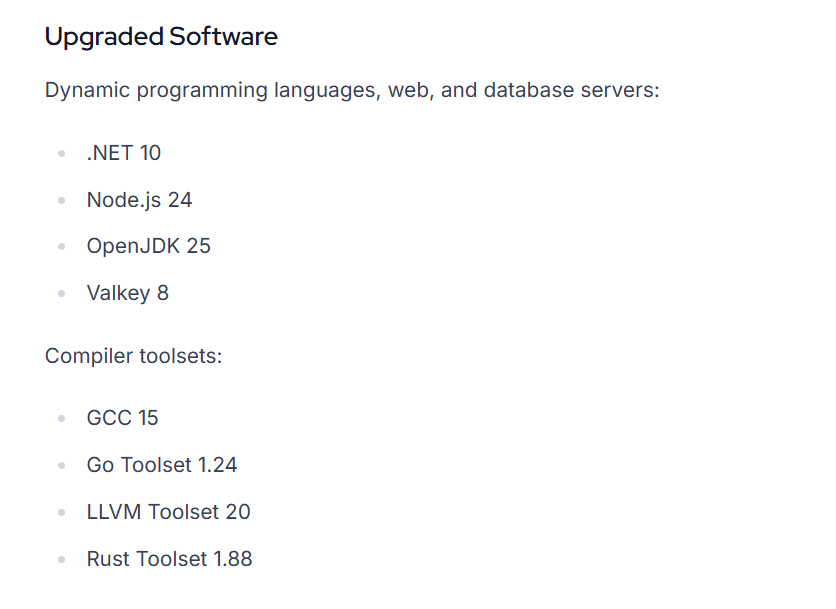The image size is (836, 609).
Task: Click the bullet beside Go Toolset 1.24
Action: [62, 466]
